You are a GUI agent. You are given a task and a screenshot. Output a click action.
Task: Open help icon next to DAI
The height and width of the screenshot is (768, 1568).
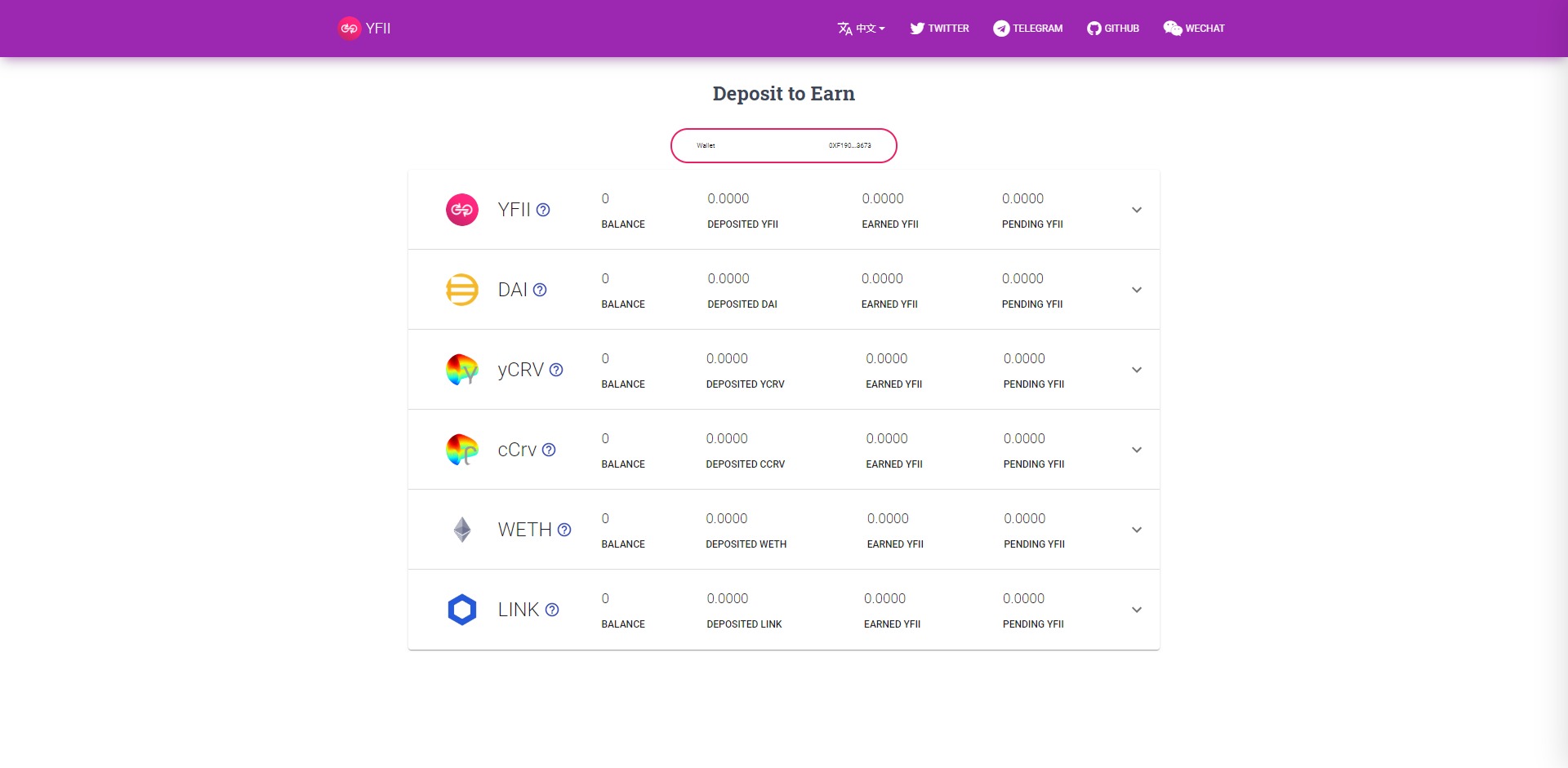click(540, 290)
